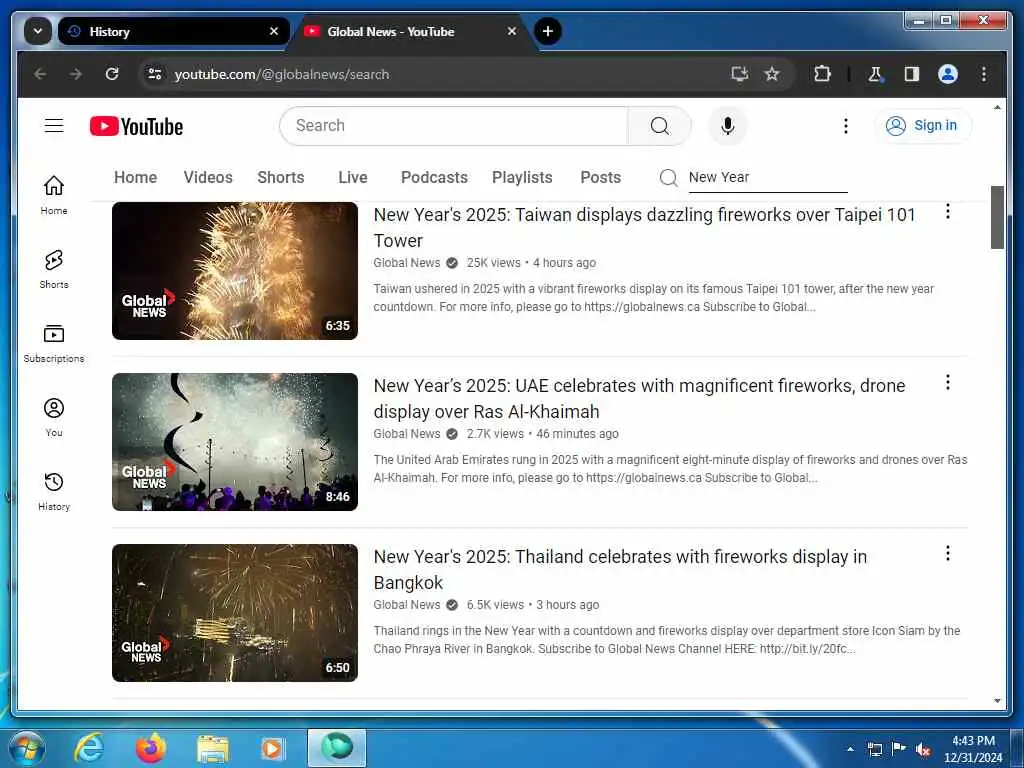Close the Global News - YouTube tab
This screenshot has width=1024, height=768.
tap(512, 31)
